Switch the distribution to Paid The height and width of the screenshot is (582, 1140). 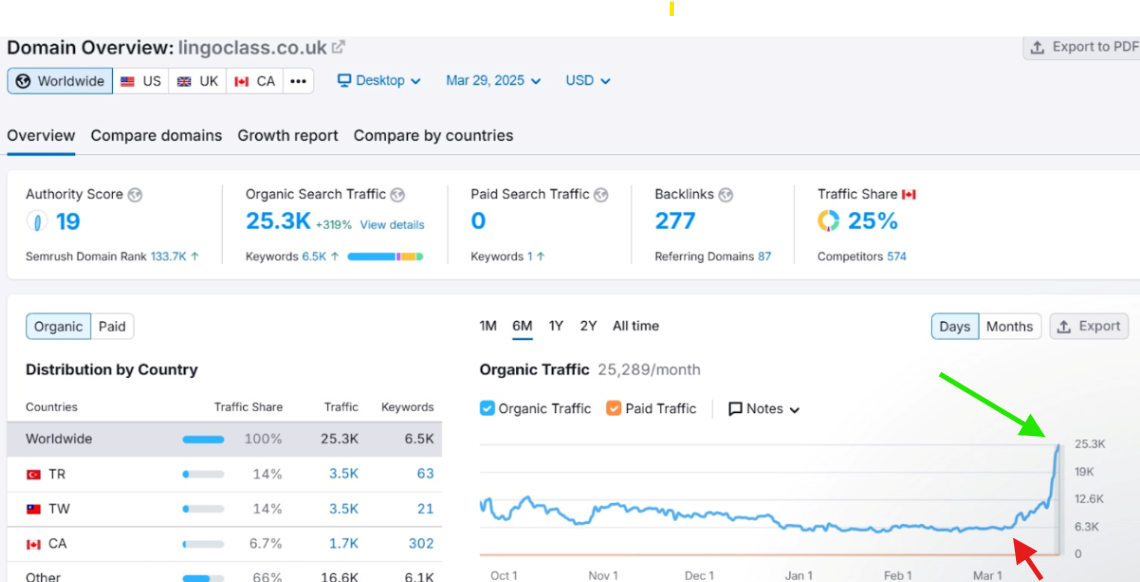point(112,326)
